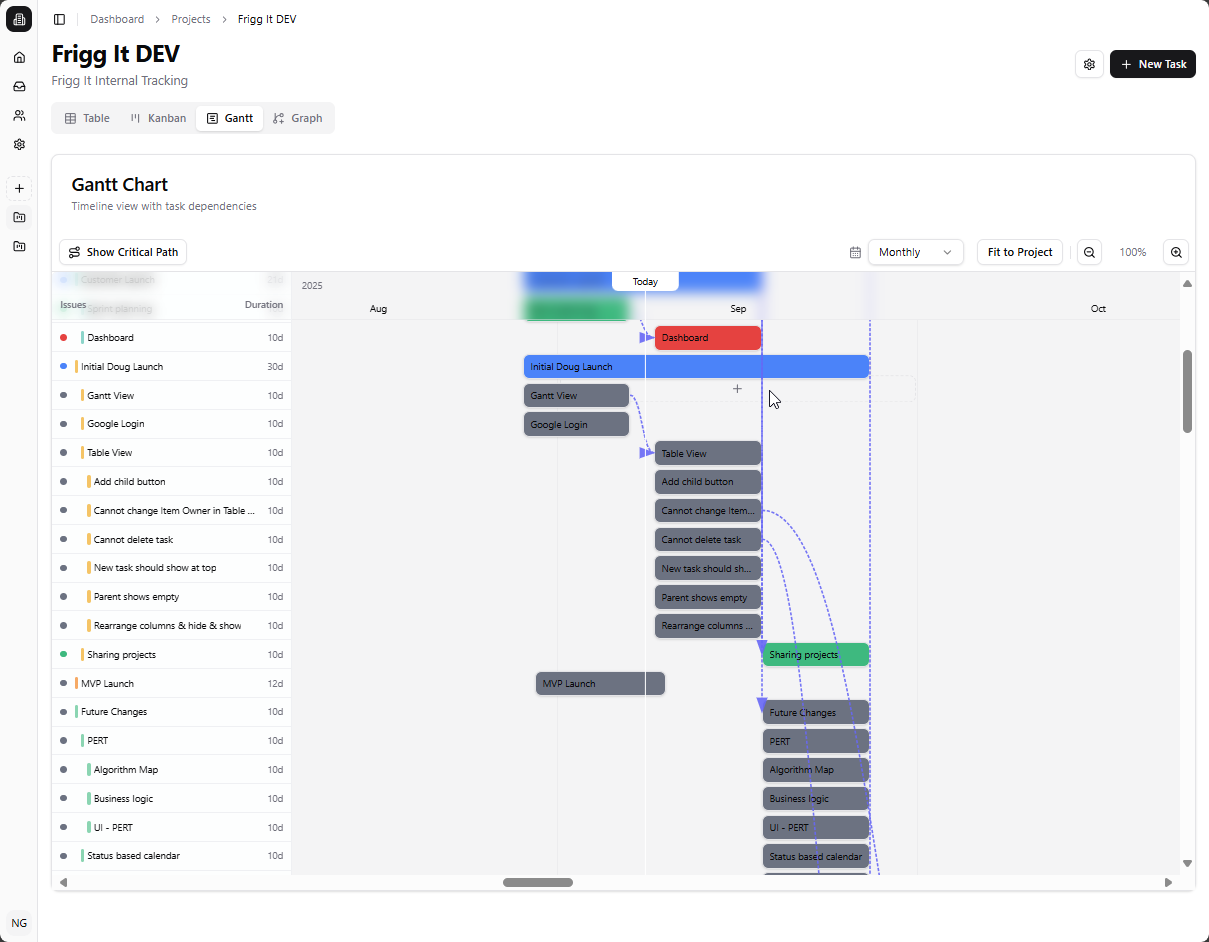Click red status dot for Dashboard row

click(x=64, y=337)
